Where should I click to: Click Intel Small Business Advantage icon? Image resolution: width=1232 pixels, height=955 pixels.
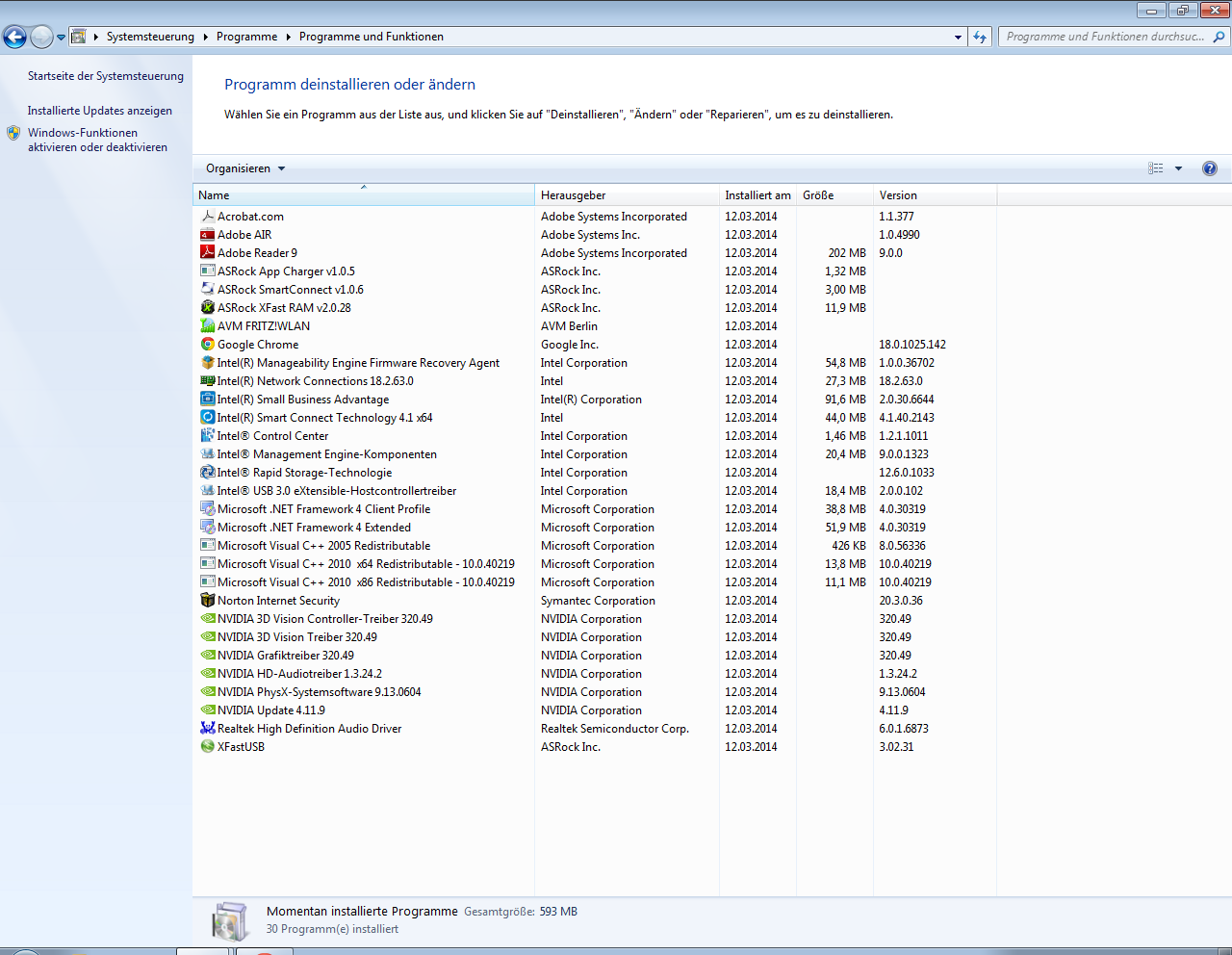[207, 400]
